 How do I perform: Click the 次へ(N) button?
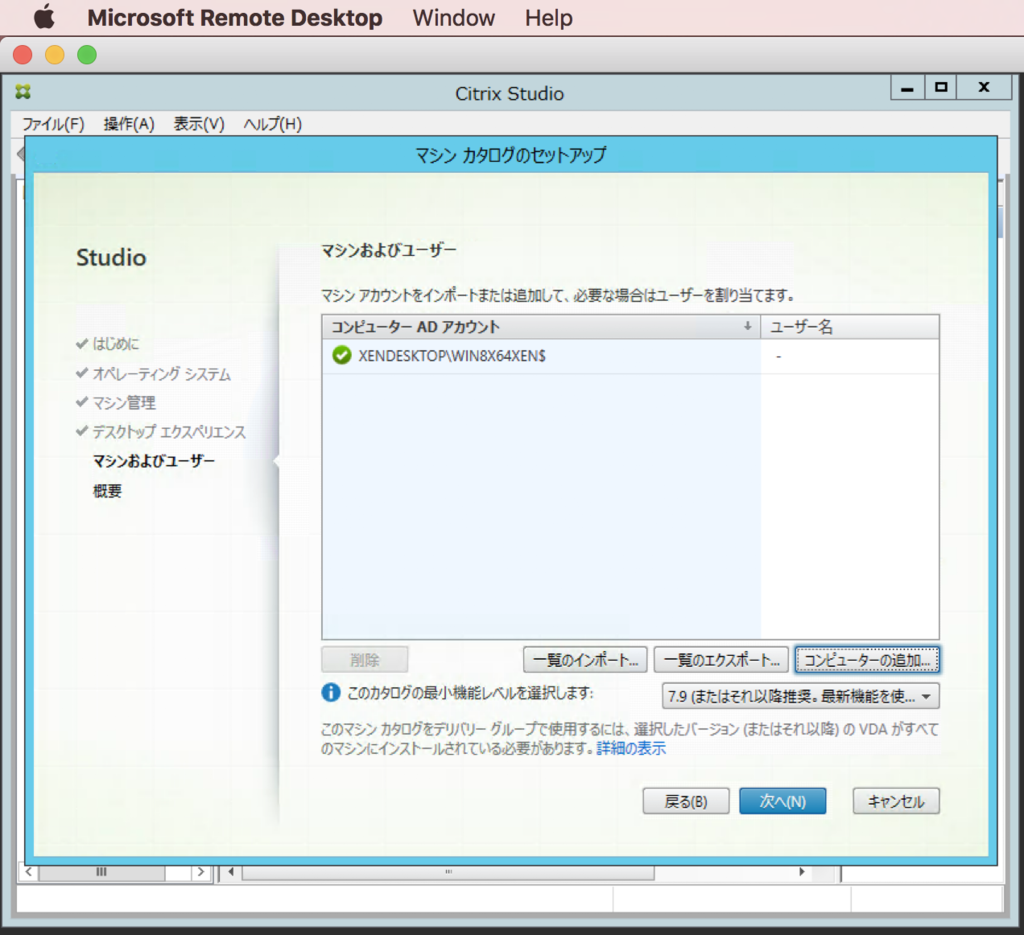point(782,801)
